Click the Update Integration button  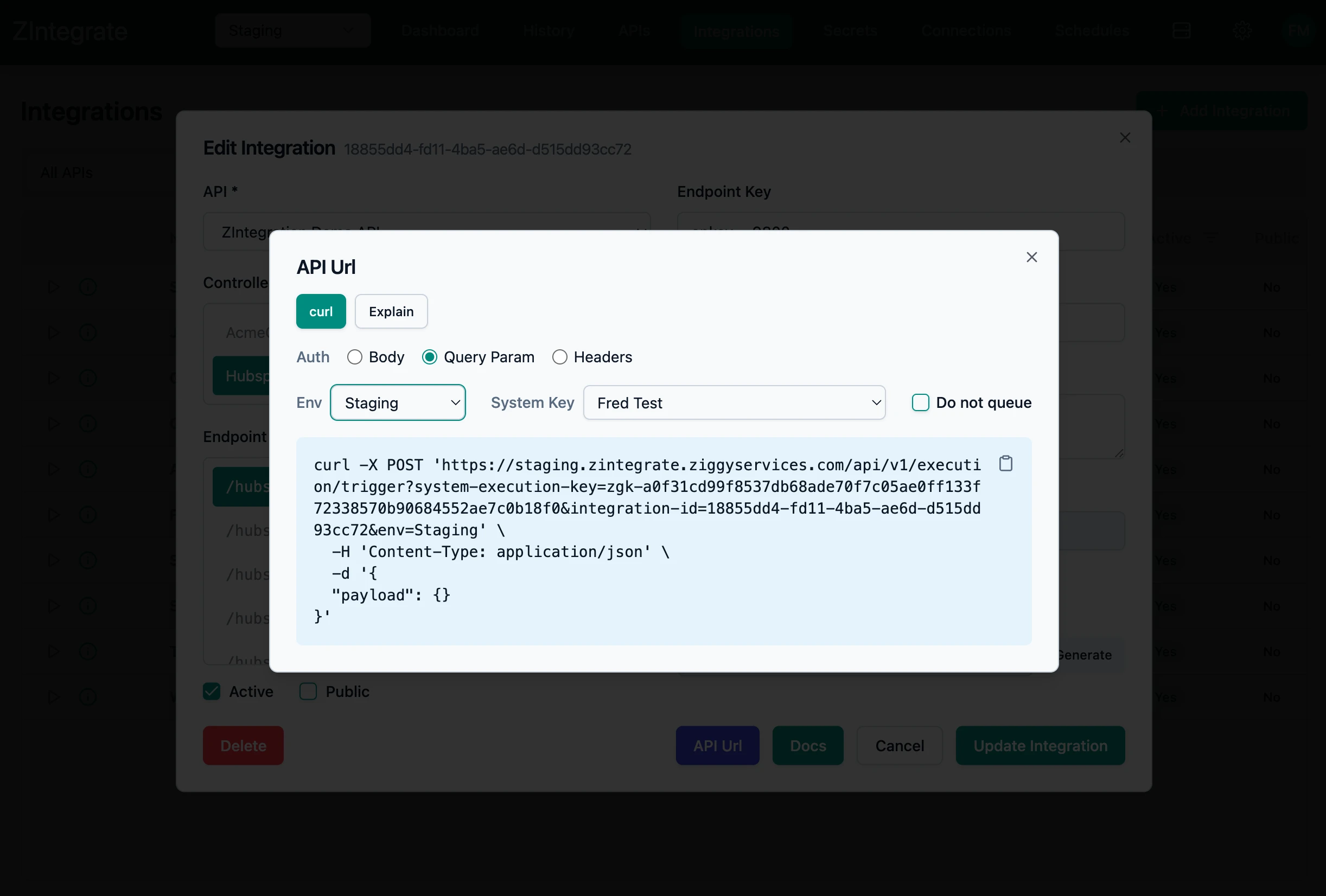pyautogui.click(x=1040, y=745)
